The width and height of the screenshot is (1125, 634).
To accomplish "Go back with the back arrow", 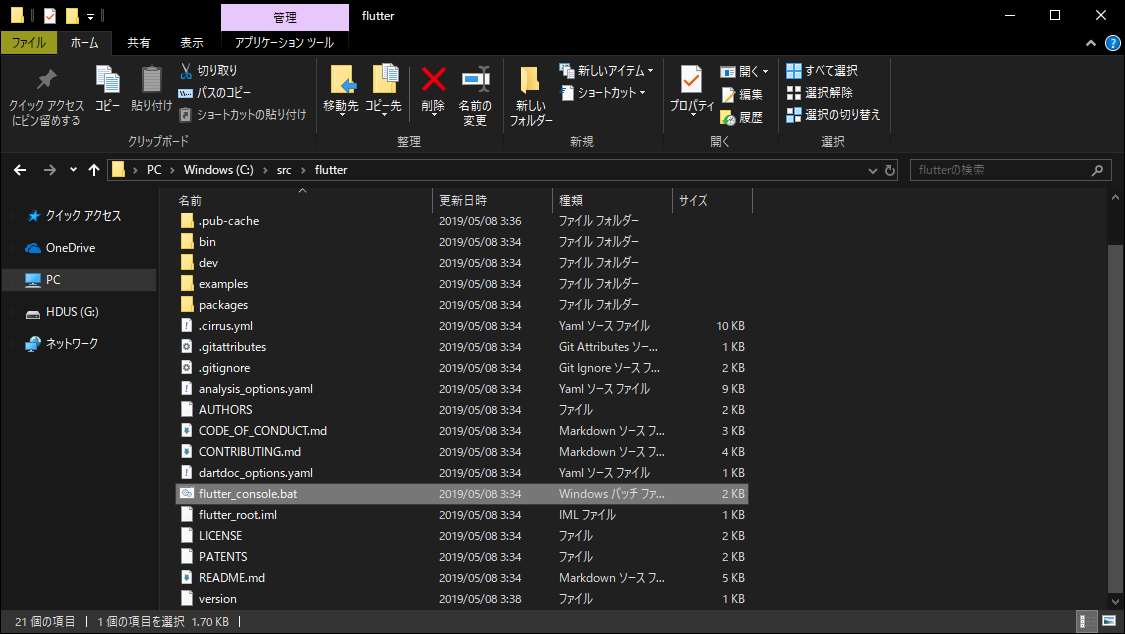I will pyautogui.click(x=20, y=170).
